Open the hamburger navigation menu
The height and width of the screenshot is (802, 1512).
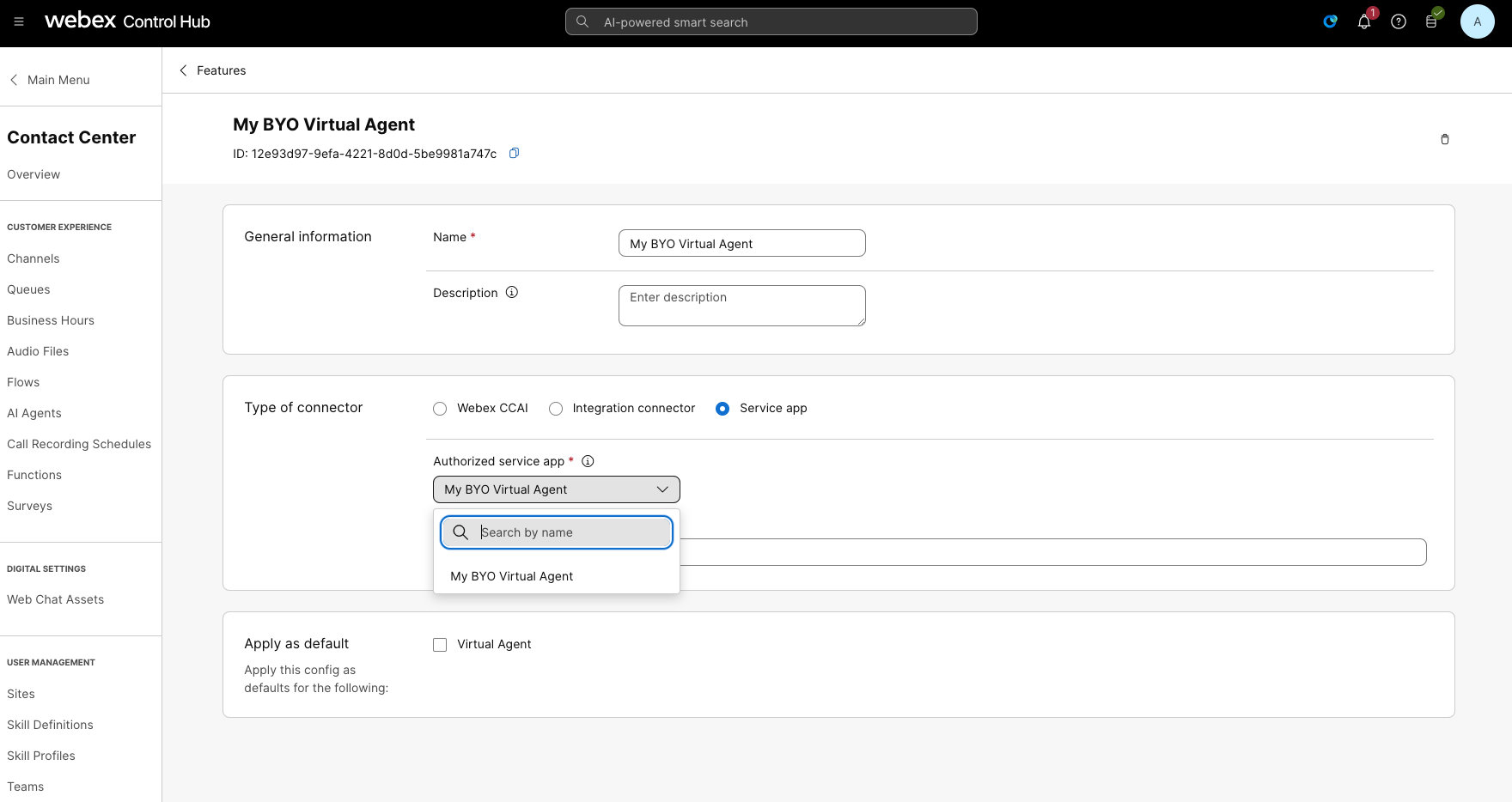pyautogui.click(x=19, y=21)
